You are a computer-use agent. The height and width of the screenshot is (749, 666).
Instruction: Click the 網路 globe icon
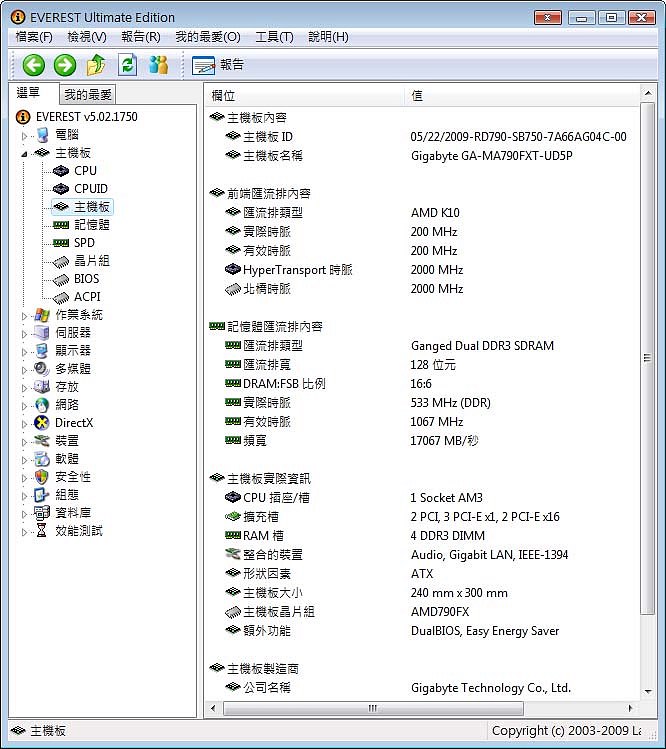42,405
